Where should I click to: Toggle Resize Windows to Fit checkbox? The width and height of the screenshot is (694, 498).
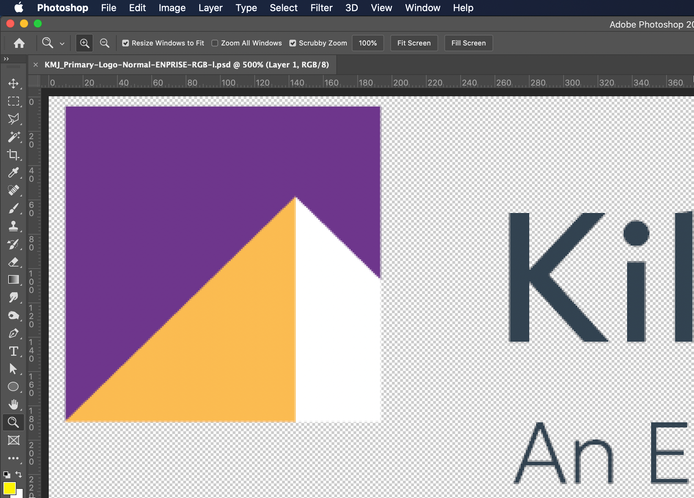[x=126, y=43]
